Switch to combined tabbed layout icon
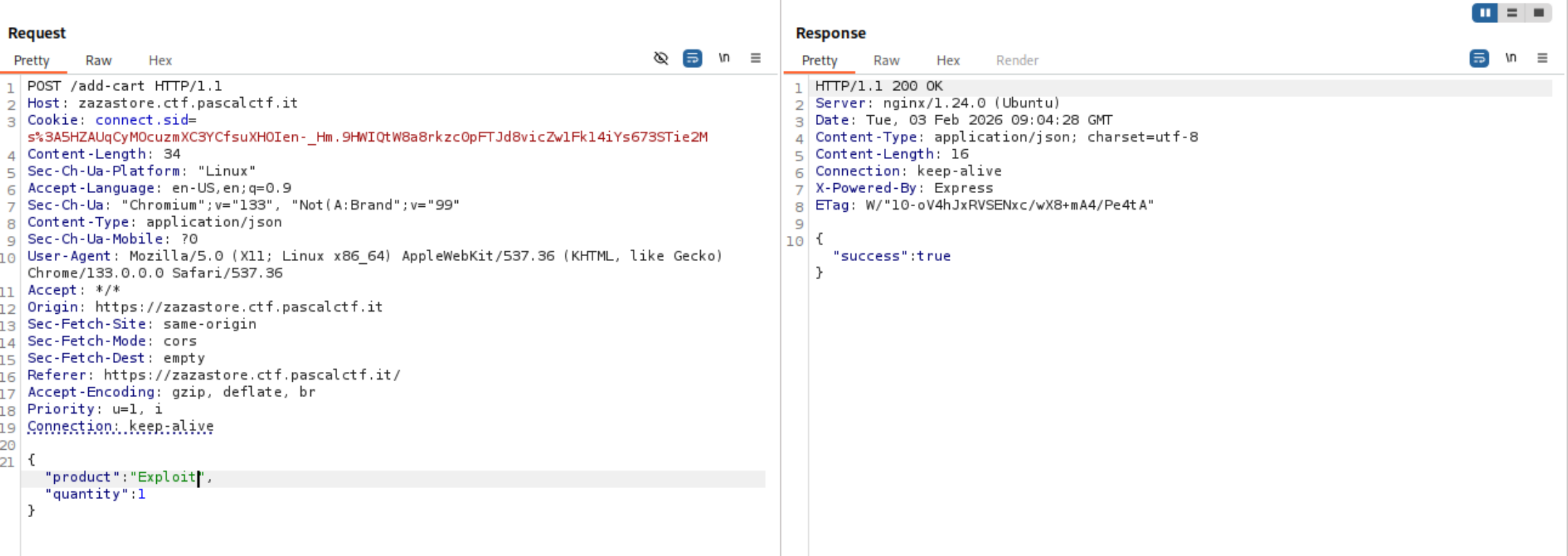The height and width of the screenshot is (556, 1568). point(1538,13)
